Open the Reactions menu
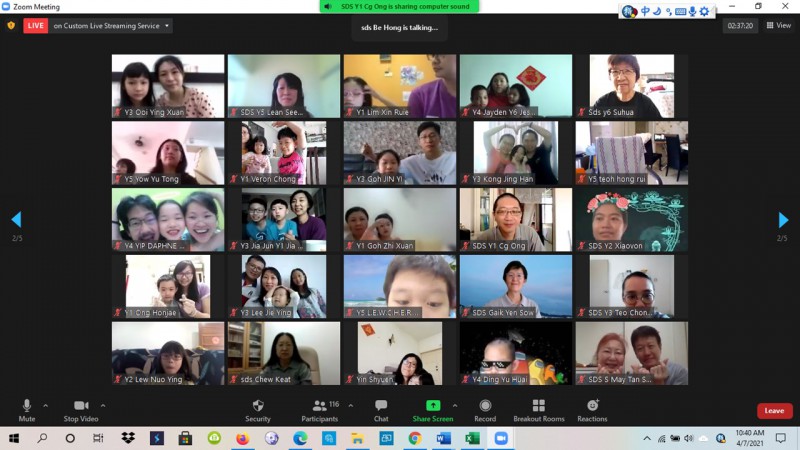Screen dimensions: 800x450 click(592, 409)
